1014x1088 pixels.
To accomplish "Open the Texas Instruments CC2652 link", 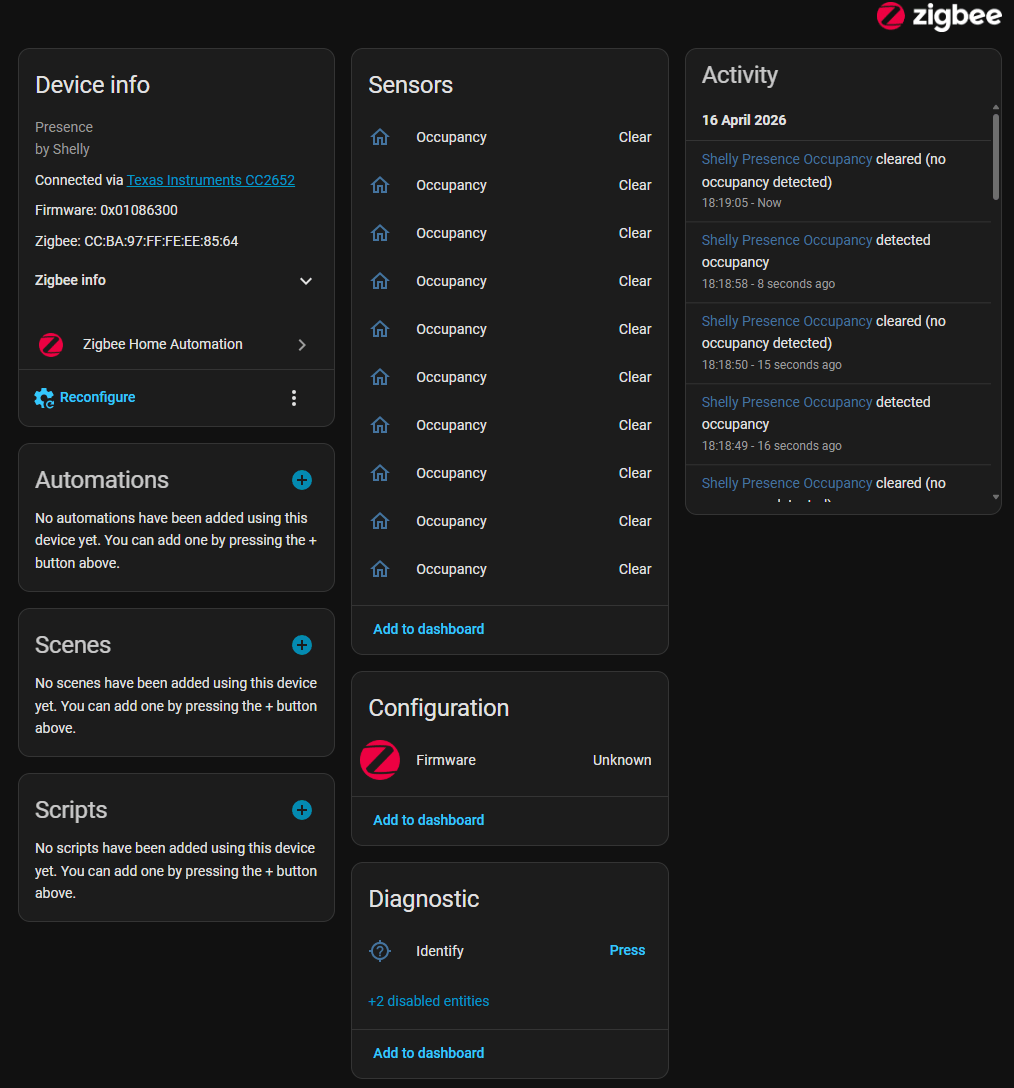I will pyautogui.click(x=210, y=180).
